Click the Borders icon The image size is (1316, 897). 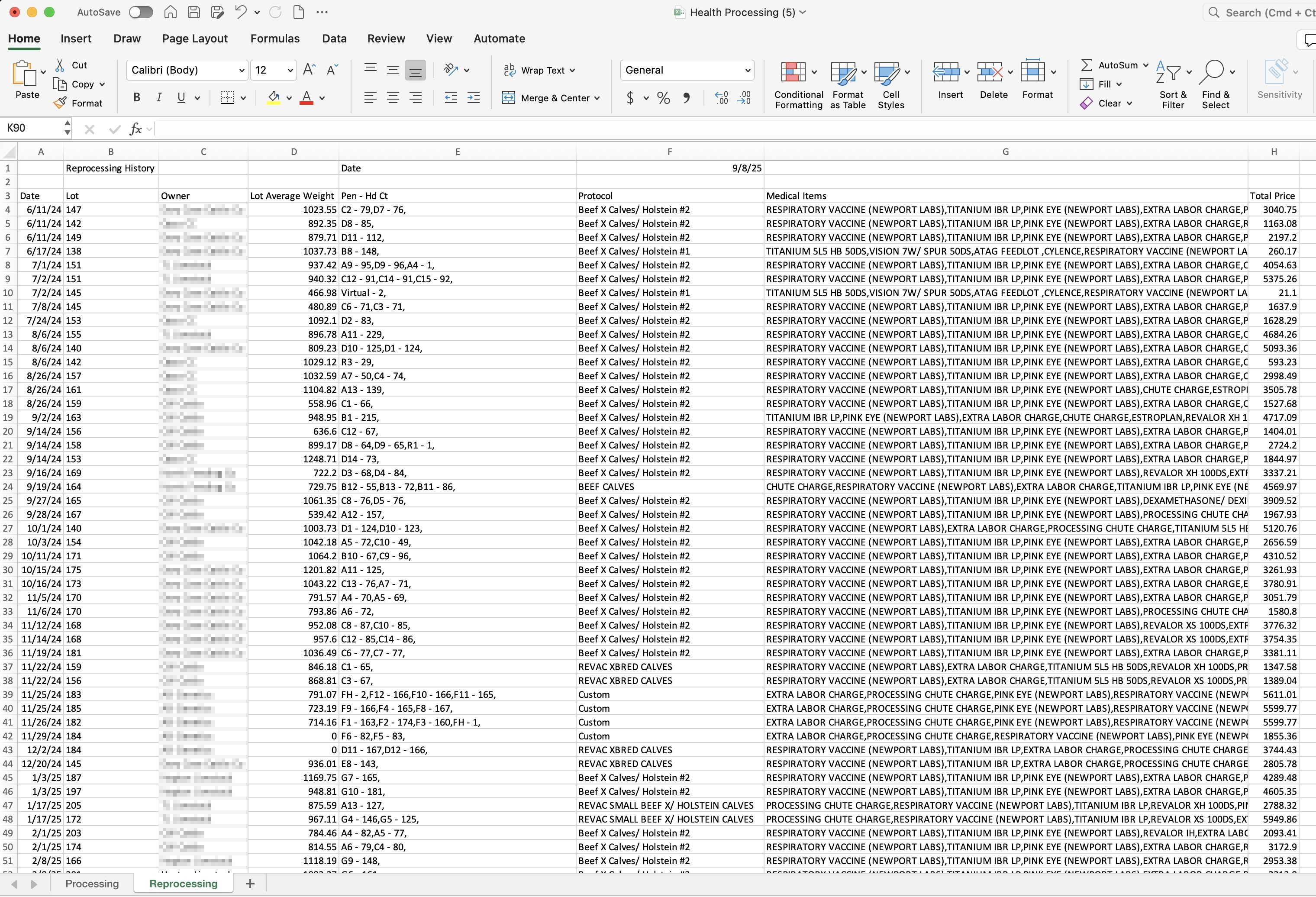coord(227,97)
